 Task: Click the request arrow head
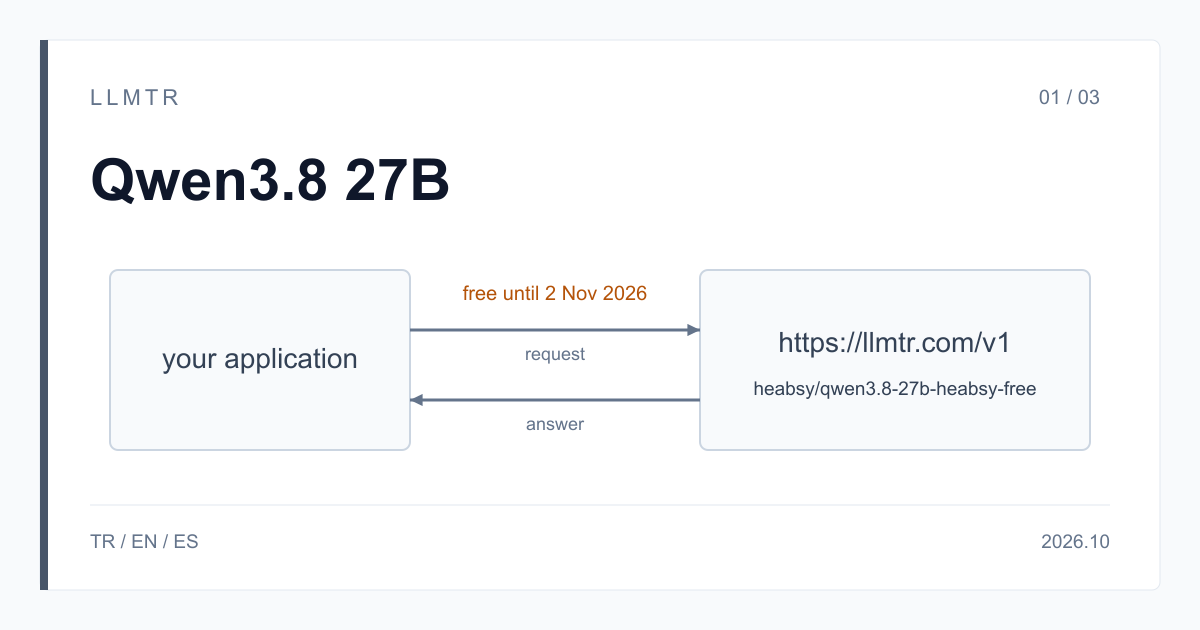693,330
